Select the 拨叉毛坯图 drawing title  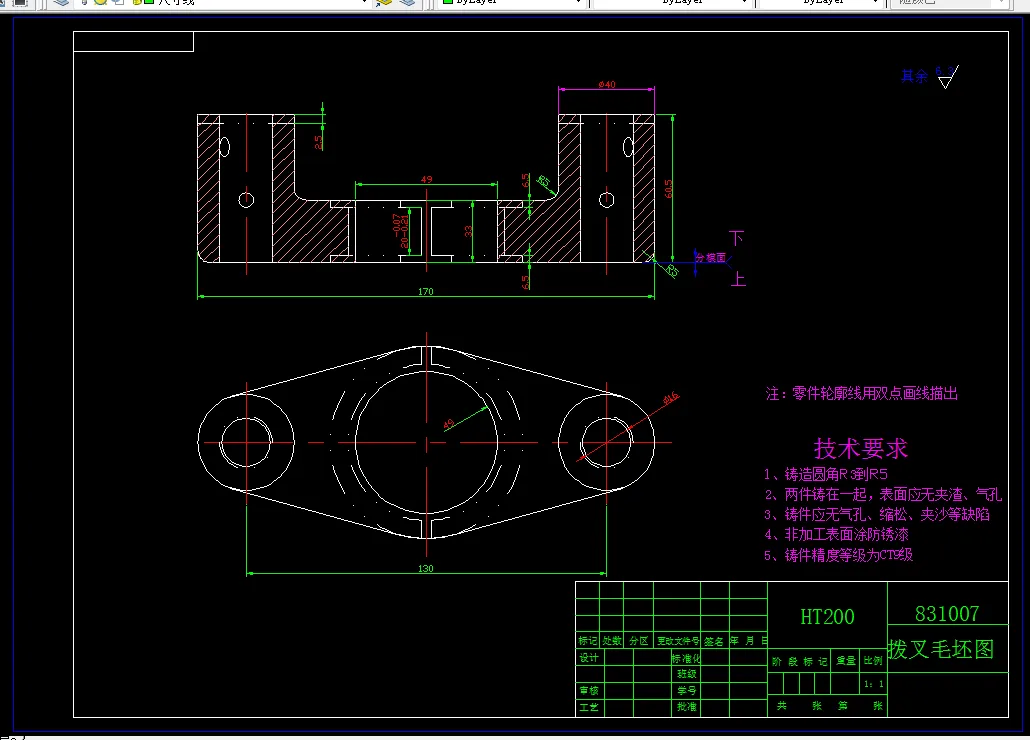(941, 649)
